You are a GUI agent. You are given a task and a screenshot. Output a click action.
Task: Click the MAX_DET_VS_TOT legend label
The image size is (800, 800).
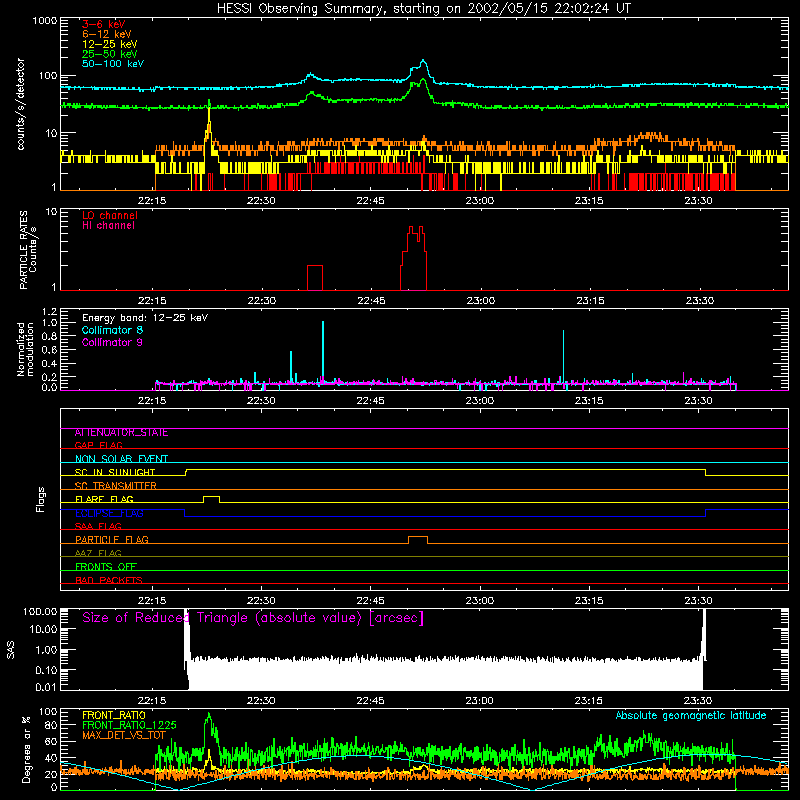[123, 735]
